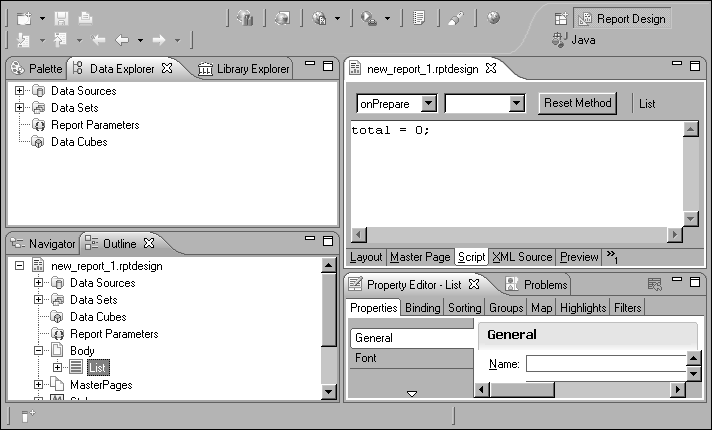
Task: Switch to the Report Design perspective
Action: tap(622, 19)
